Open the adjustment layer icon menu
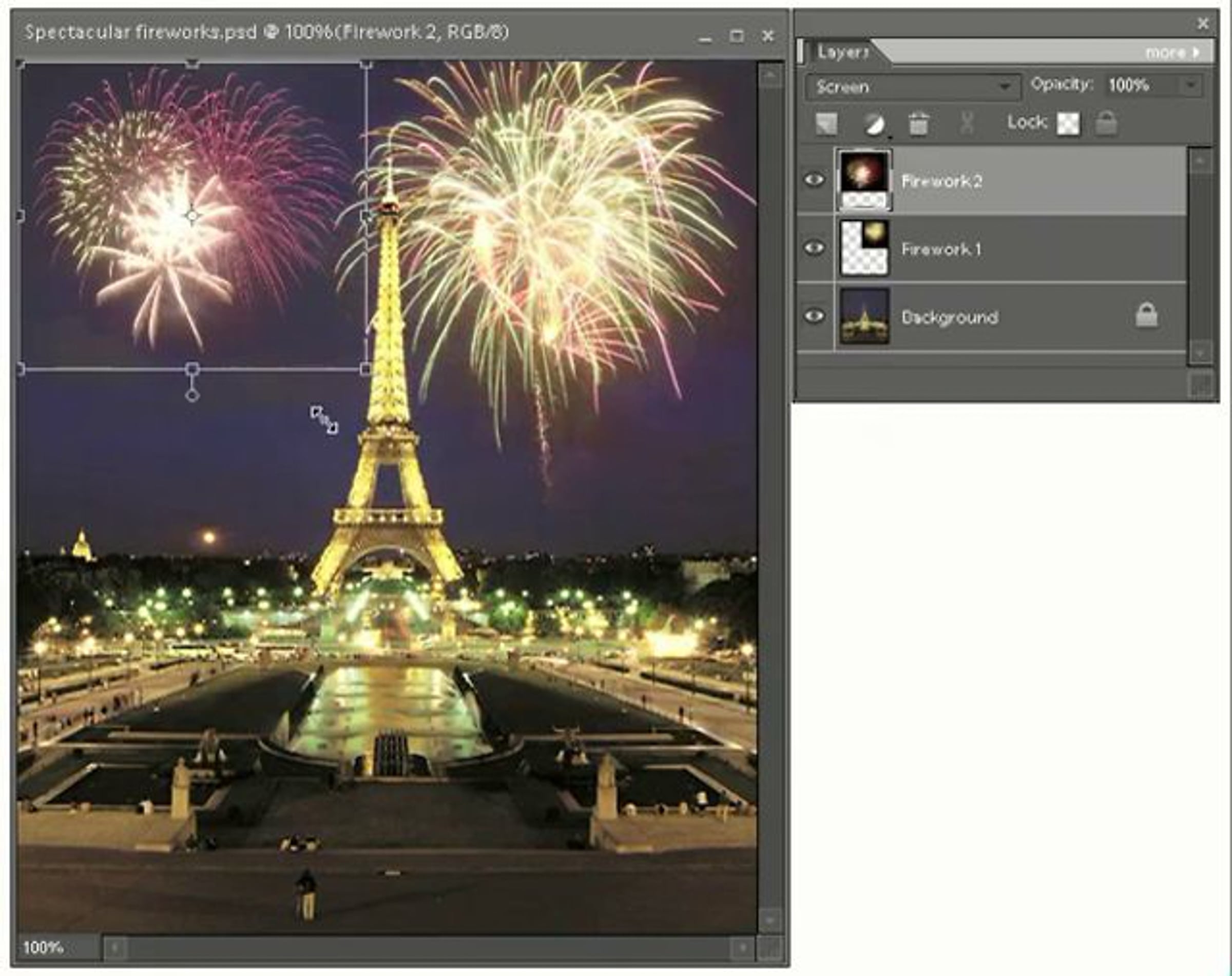This screenshot has height=976, width=1232. click(x=873, y=123)
